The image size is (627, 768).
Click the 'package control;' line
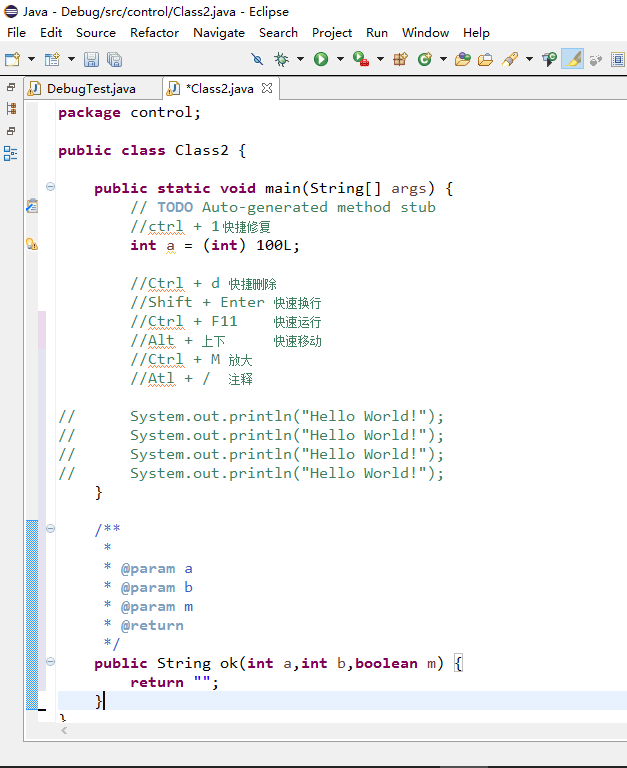pos(129,113)
